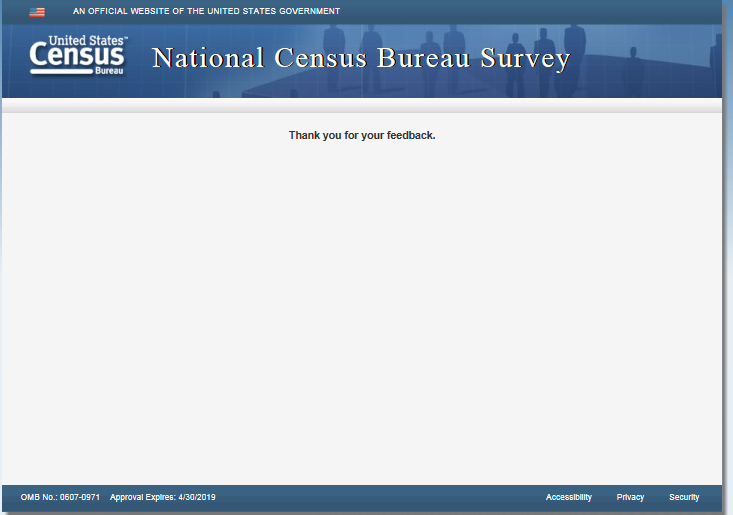
Task: Click the word "Survey" in page title
Action: (525, 58)
